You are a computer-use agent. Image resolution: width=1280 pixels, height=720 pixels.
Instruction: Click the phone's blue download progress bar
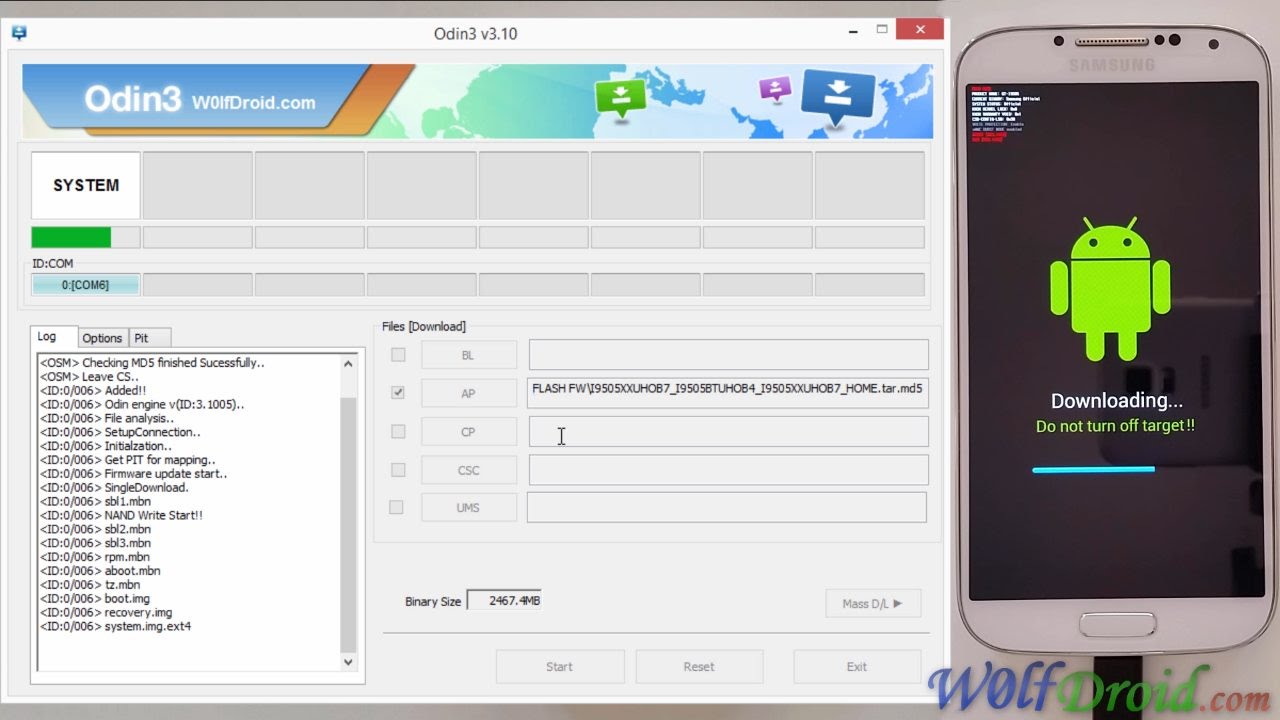pos(1093,469)
